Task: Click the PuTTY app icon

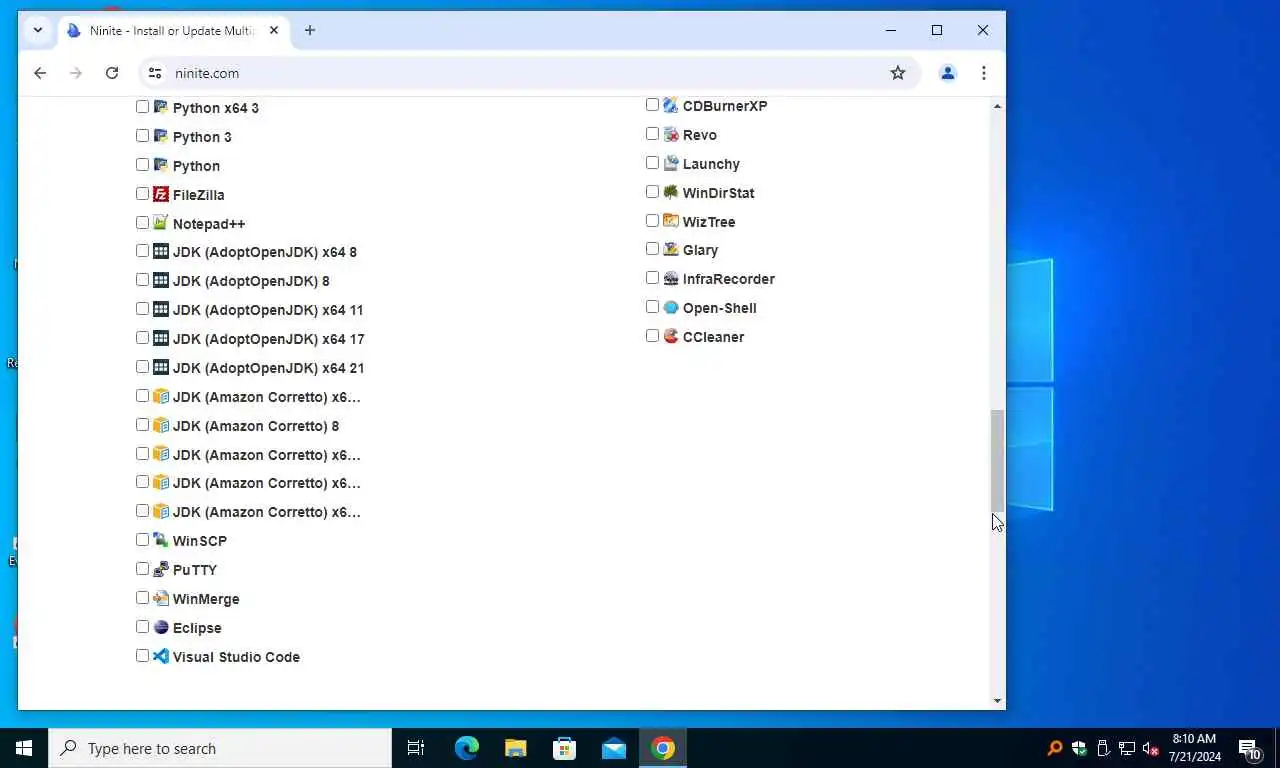Action: (160, 569)
